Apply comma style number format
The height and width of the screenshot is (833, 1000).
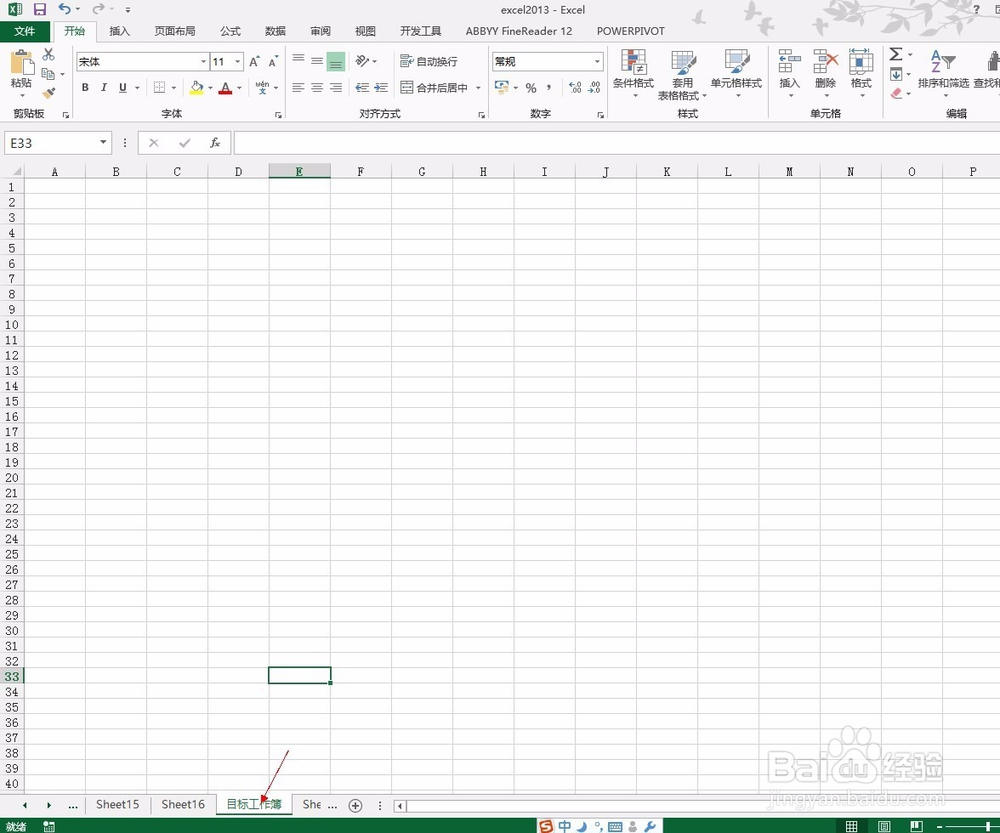548,88
